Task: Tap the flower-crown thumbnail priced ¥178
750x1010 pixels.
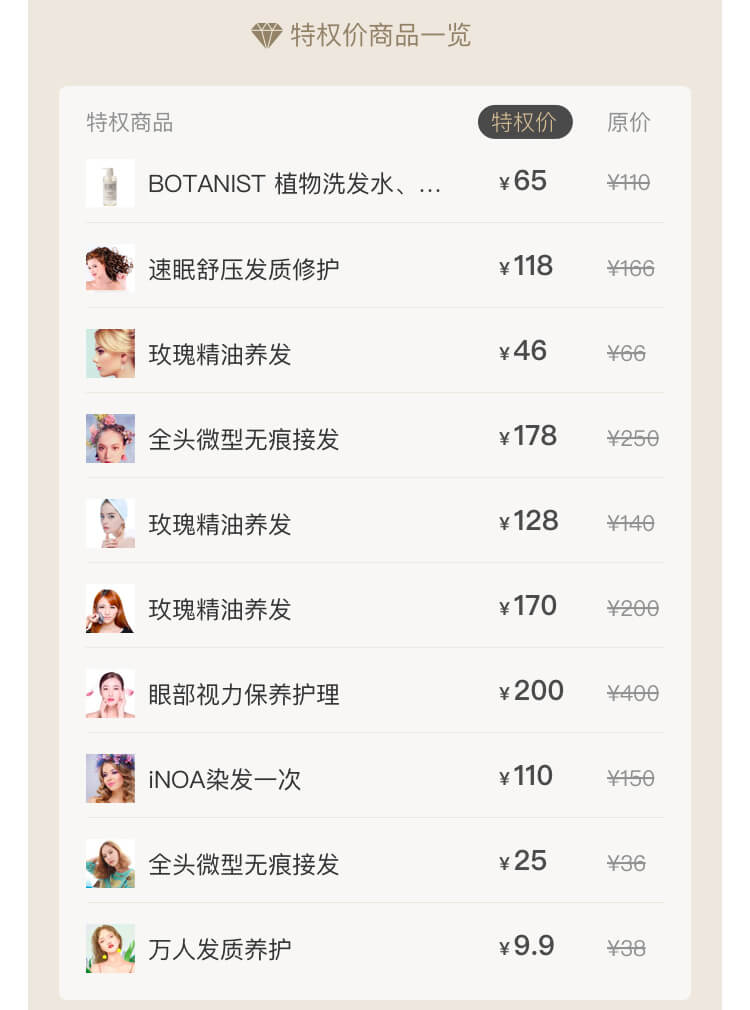Action: [x=110, y=439]
